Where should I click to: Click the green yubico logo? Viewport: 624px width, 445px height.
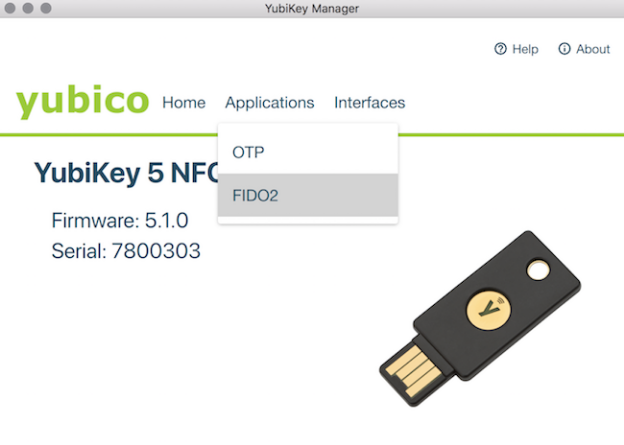tap(82, 101)
